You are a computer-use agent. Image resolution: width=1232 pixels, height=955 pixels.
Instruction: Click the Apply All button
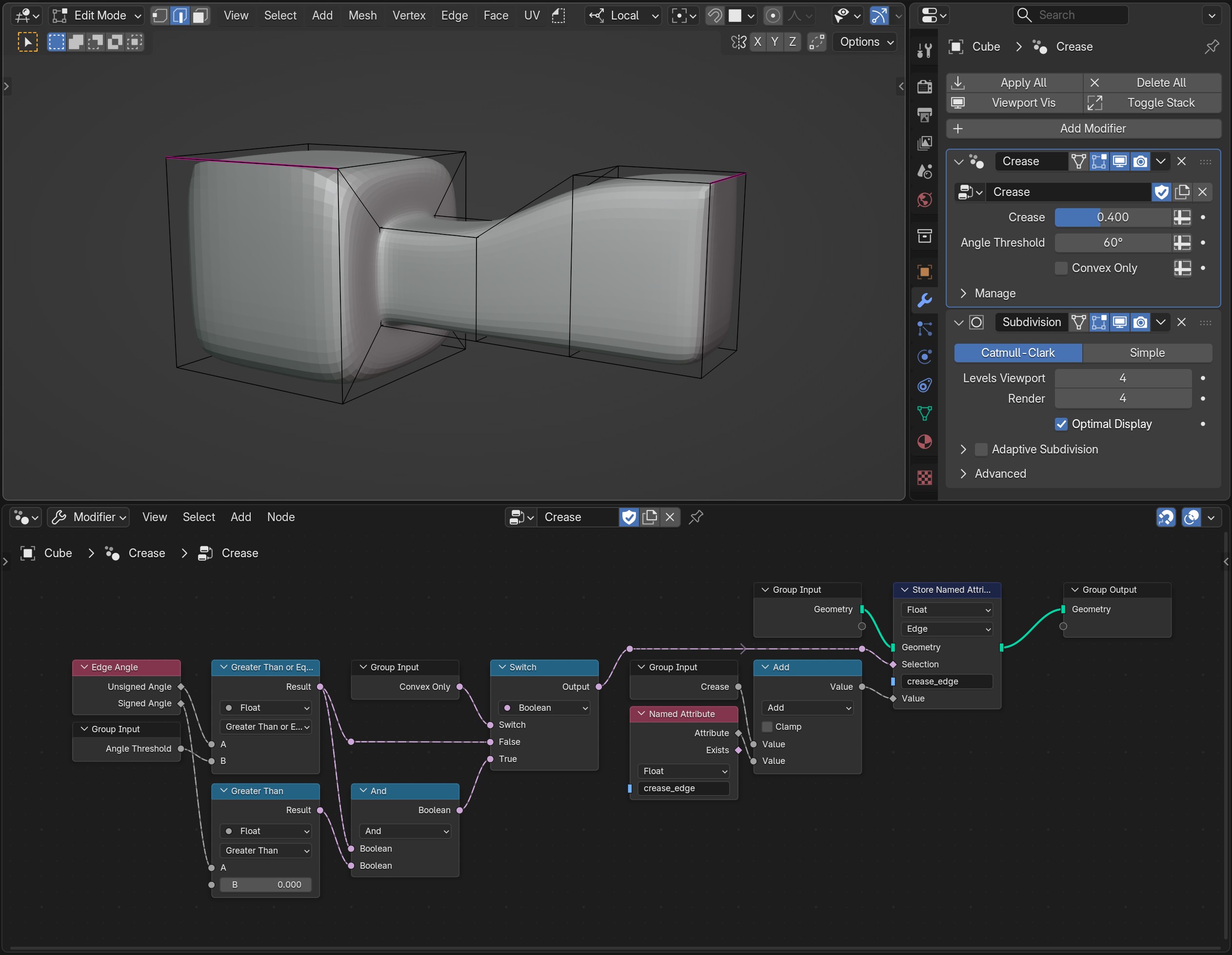pos(1015,83)
